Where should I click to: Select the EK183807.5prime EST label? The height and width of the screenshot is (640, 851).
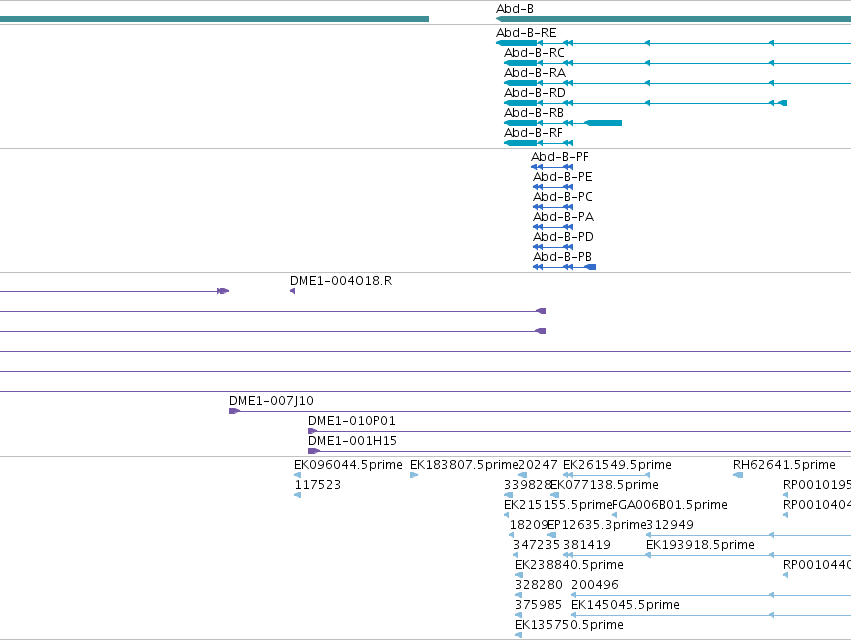pos(464,465)
